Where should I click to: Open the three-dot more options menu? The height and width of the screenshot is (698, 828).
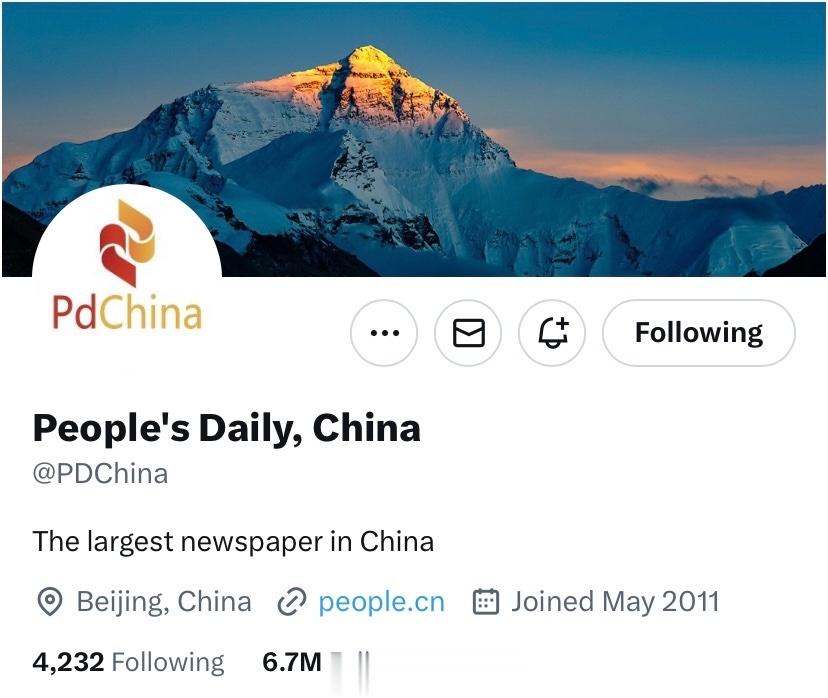click(x=384, y=333)
